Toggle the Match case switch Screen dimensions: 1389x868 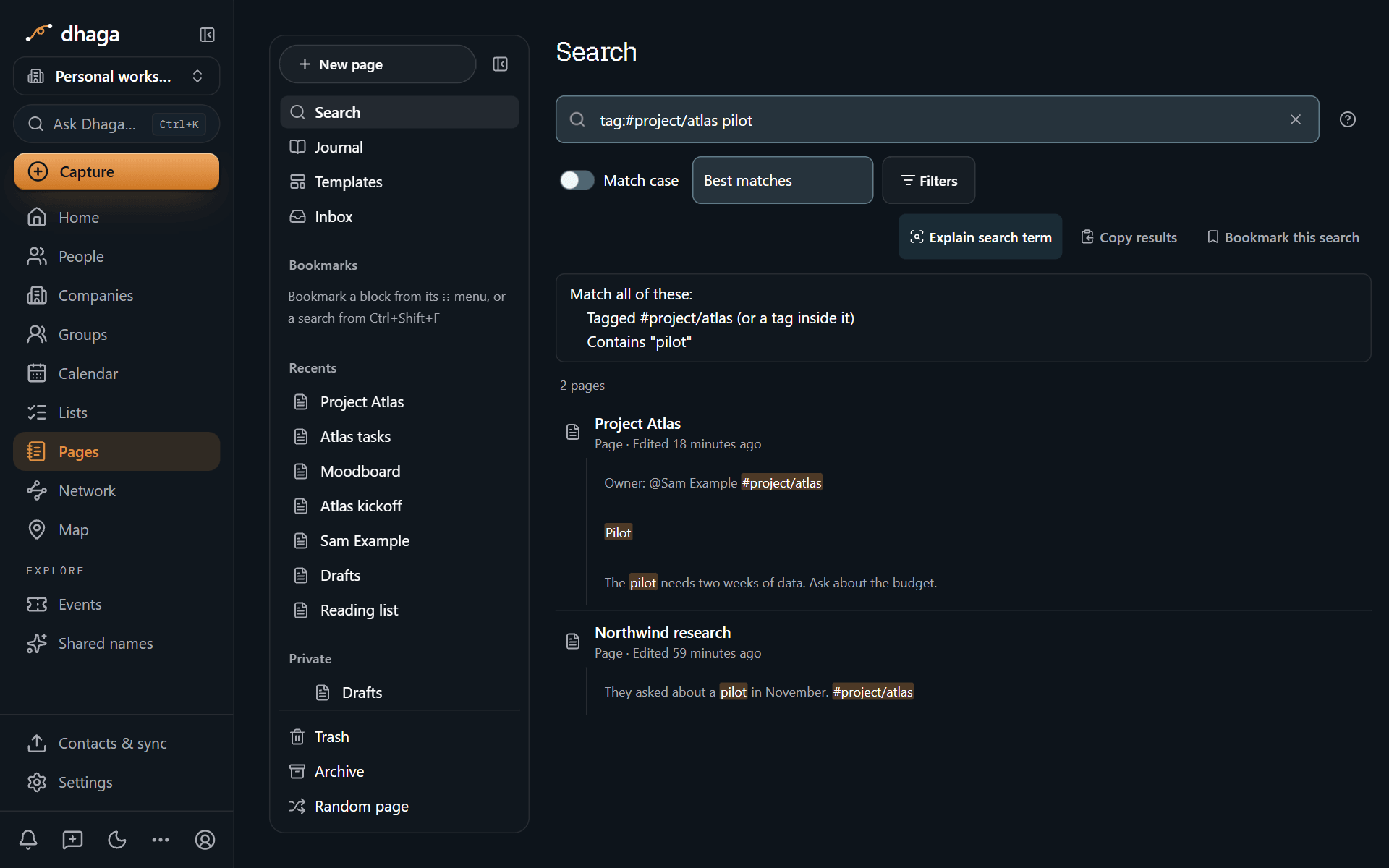(x=577, y=180)
